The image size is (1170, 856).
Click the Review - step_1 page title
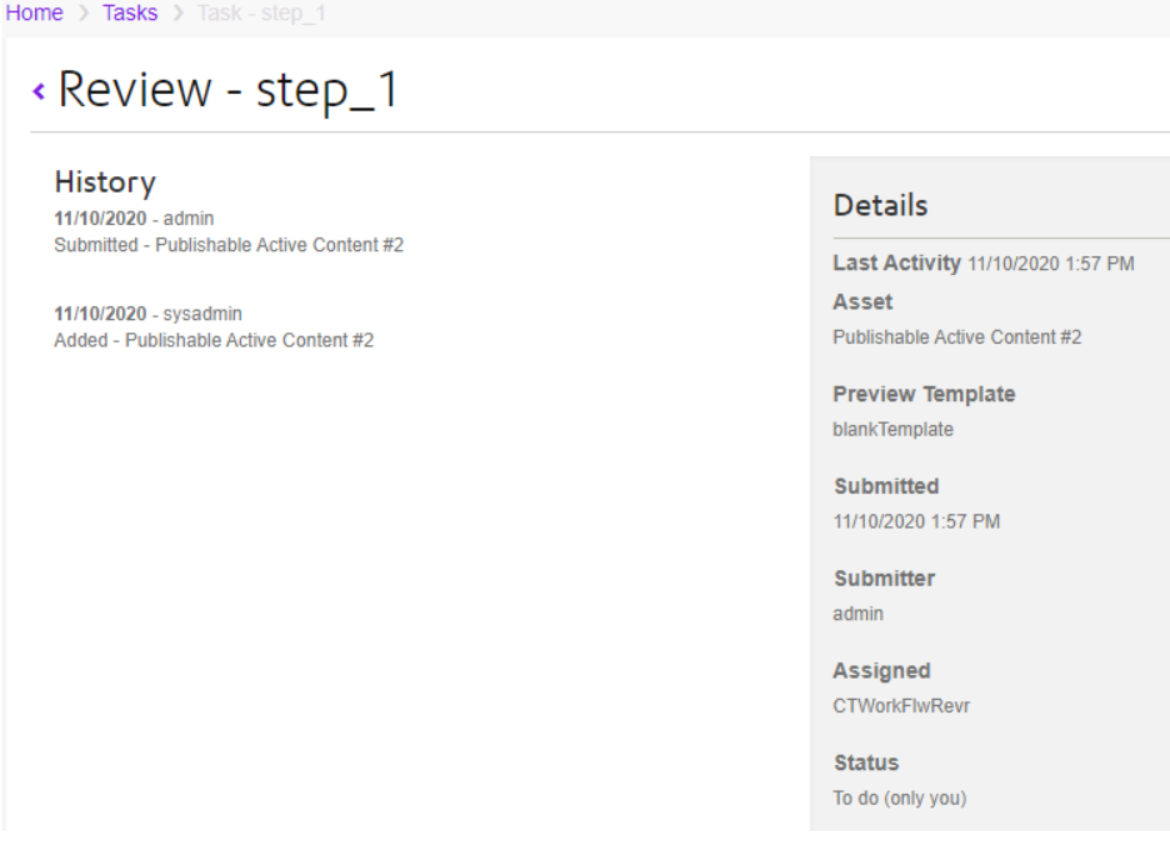[228, 90]
